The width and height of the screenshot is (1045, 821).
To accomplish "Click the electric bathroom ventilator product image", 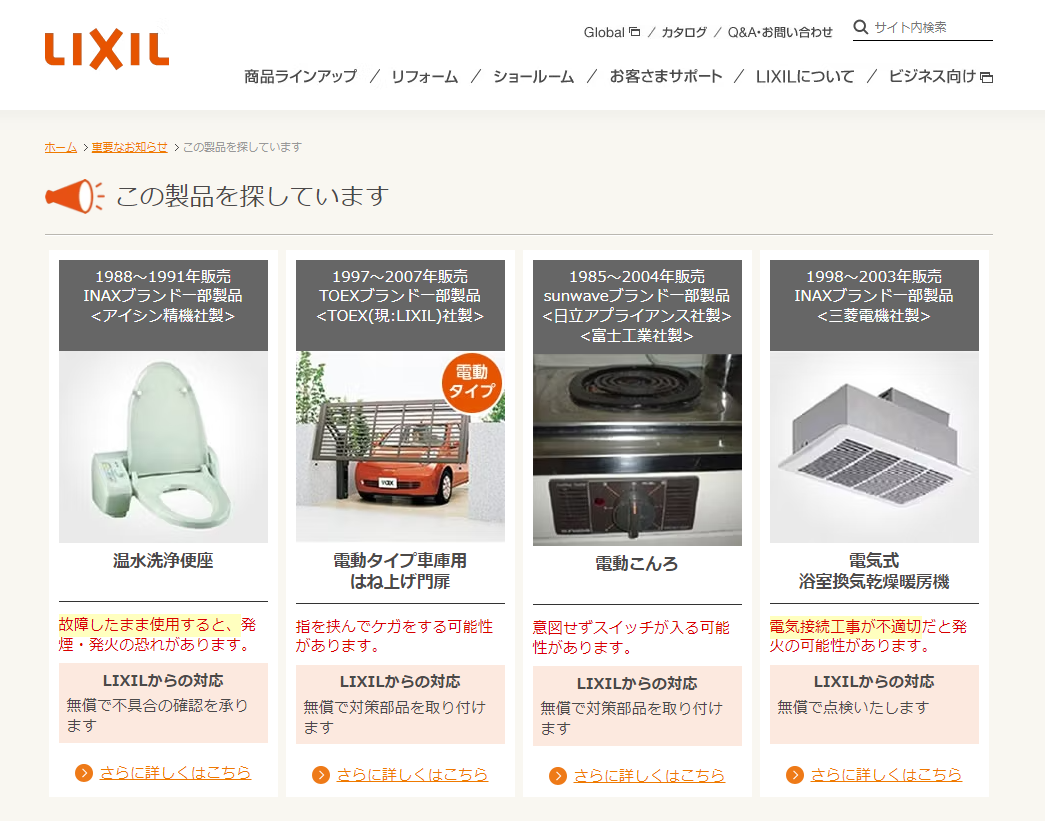I will pos(874,447).
